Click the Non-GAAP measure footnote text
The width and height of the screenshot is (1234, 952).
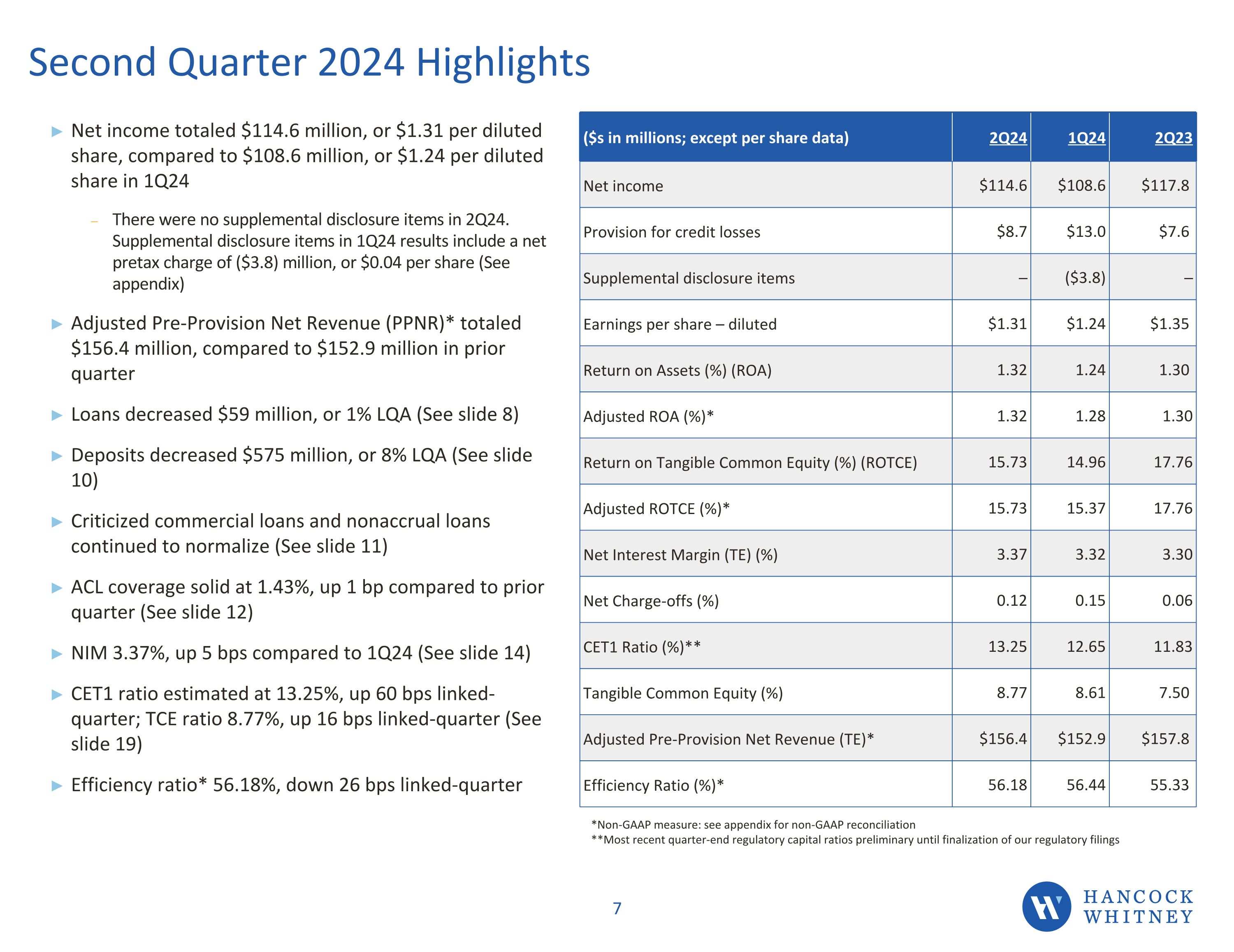pyautogui.click(x=753, y=825)
